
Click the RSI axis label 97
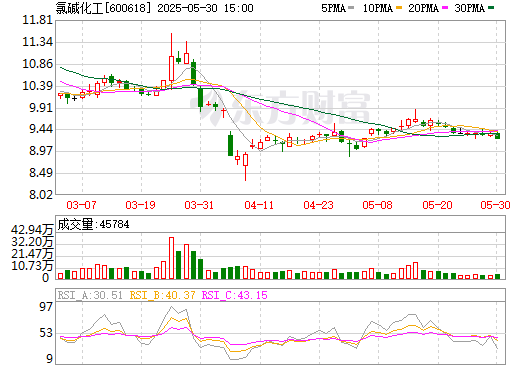tap(46, 307)
